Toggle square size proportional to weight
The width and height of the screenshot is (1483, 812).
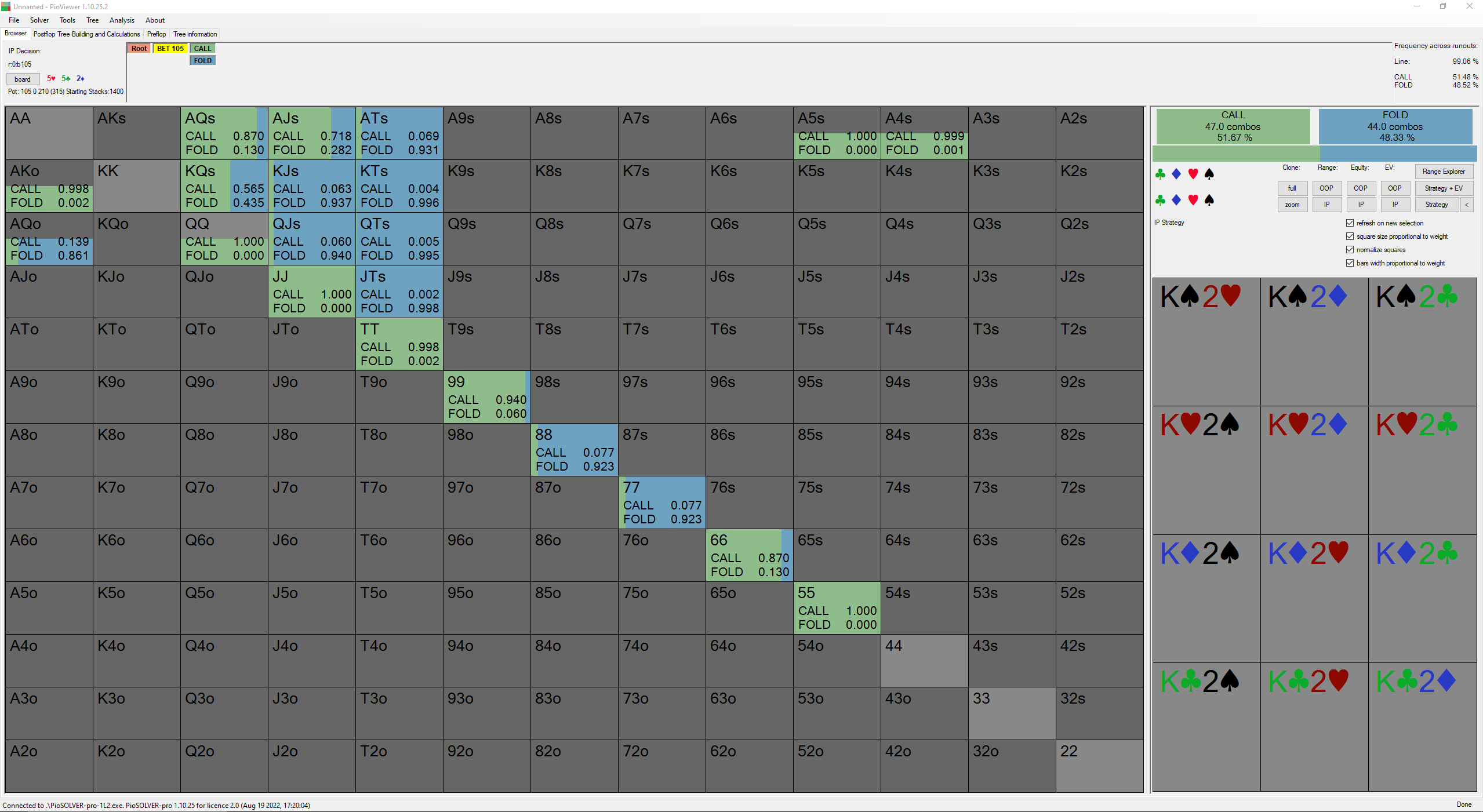coord(1350,236)
